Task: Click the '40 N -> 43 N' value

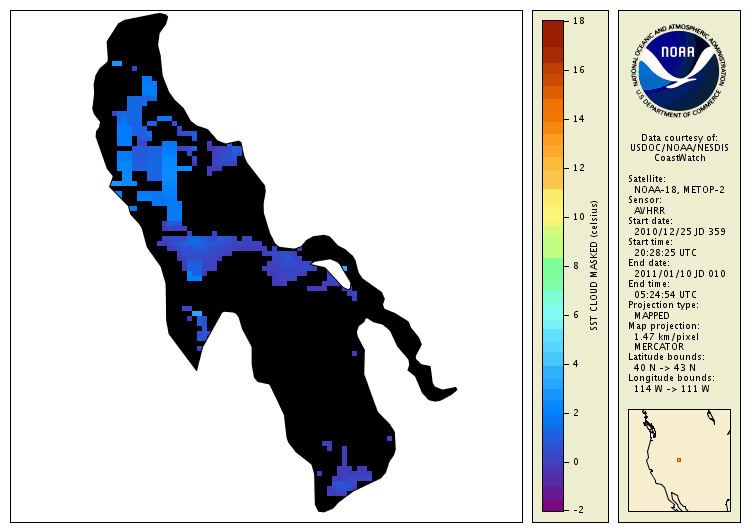Action: [x=665, y=367]
